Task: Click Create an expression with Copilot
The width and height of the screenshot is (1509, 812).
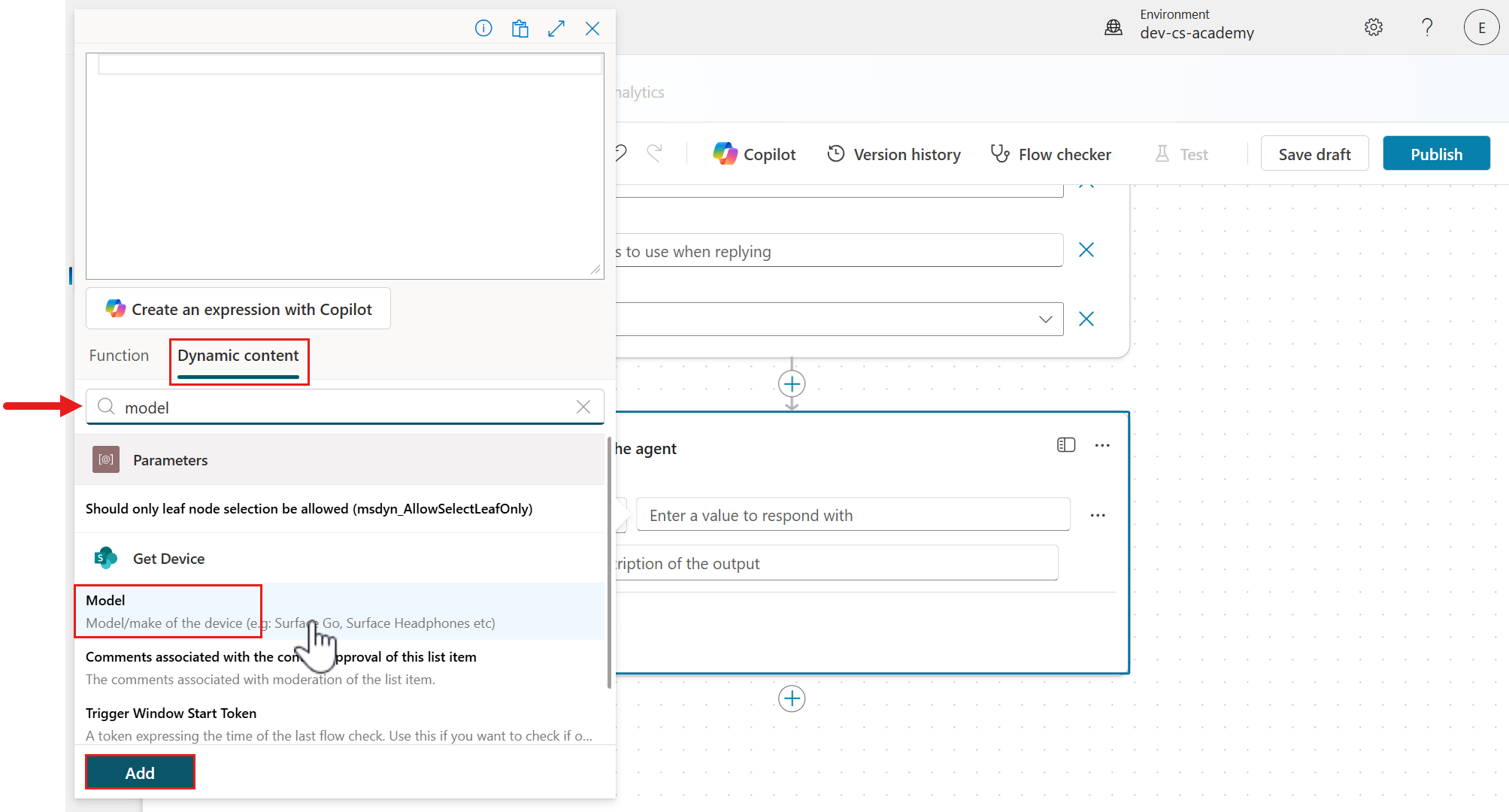Action: [x=238, y=308]
